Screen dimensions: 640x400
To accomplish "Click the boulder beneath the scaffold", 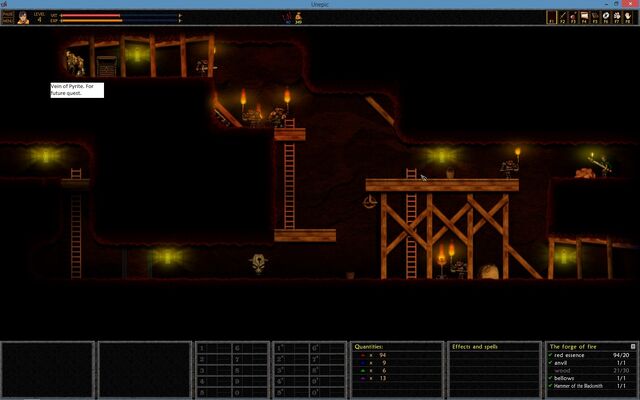I will click(489, 272).
